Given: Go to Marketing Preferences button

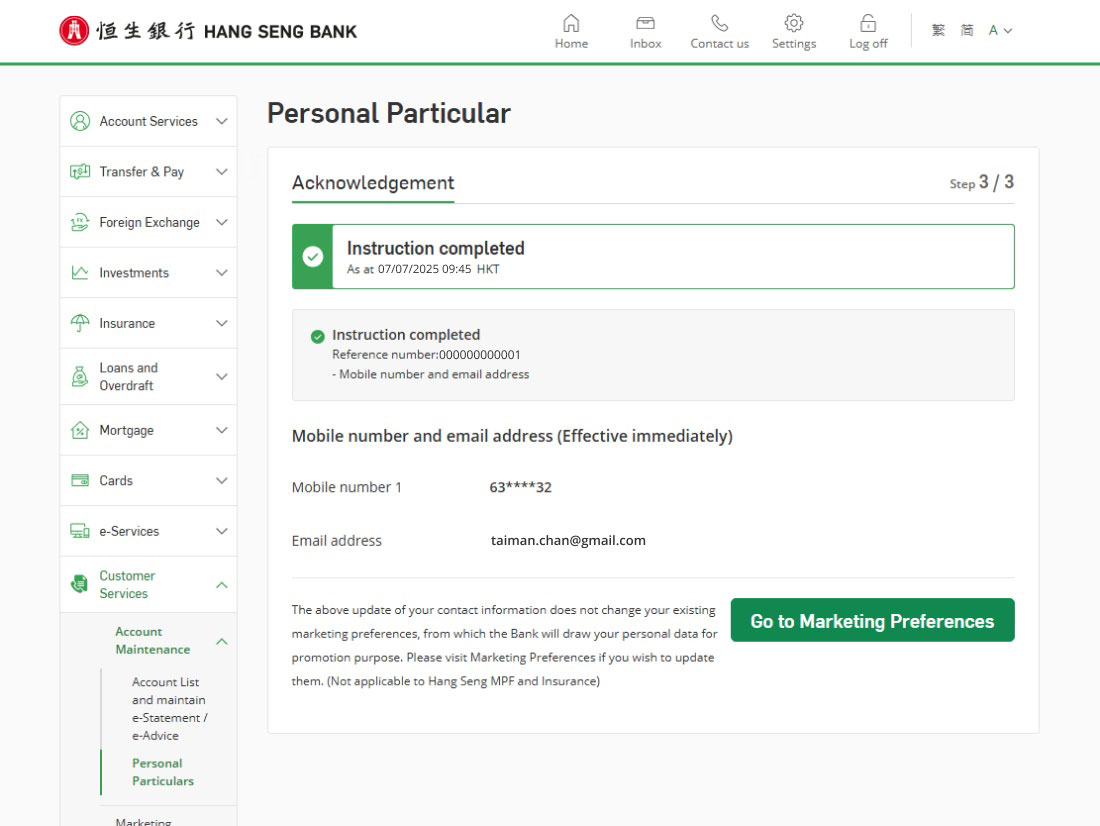Looking at the screenshot, I should tap(872, 621).
